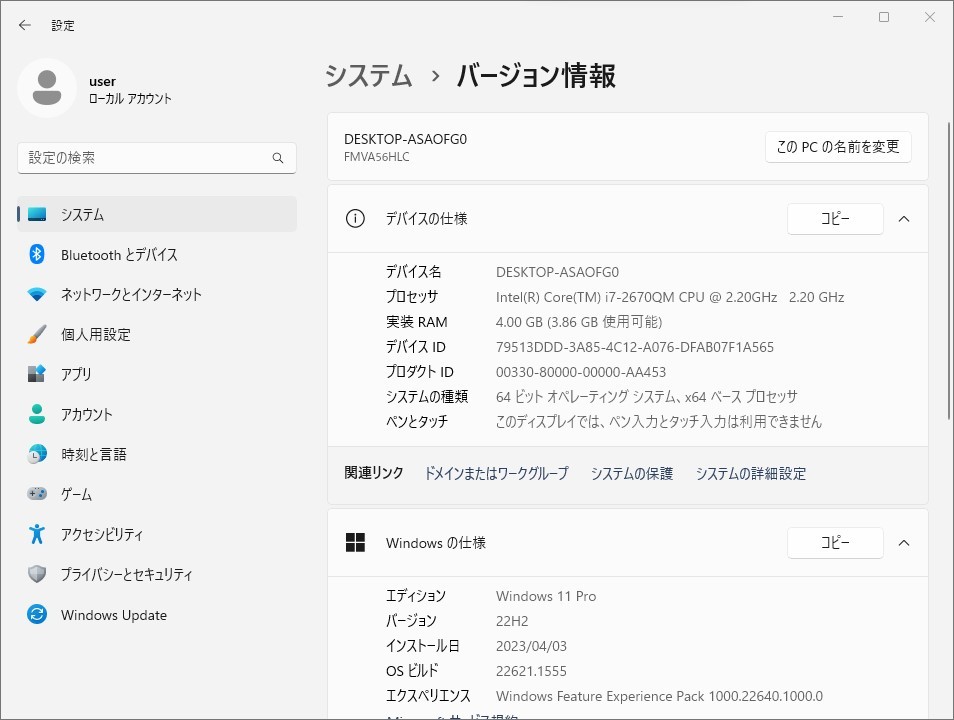Image resolution: width=954 pixels, height=720 pixels.
Task: Click the game controller icon
Action: pos(37,494)
